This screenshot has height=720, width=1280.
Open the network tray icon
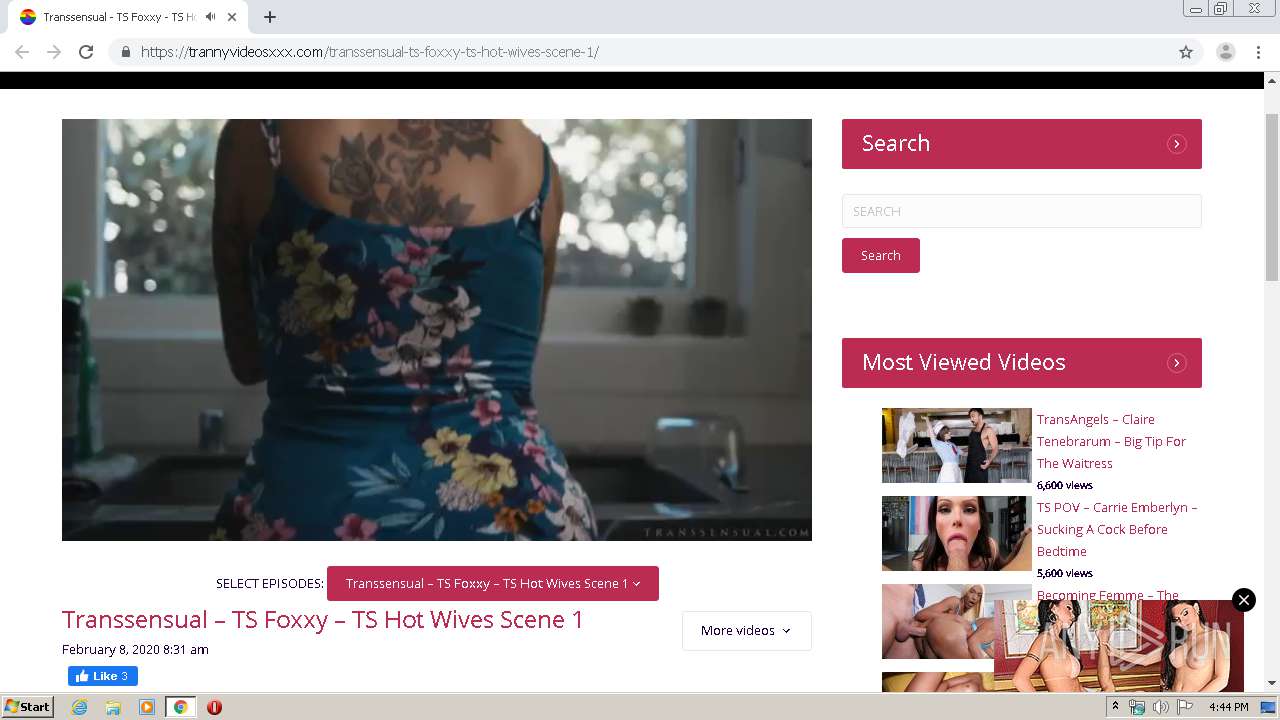click(1137, 707)
